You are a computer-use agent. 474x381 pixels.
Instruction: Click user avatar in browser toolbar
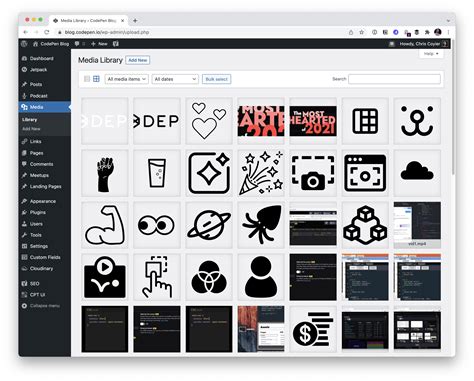(438, 32)
